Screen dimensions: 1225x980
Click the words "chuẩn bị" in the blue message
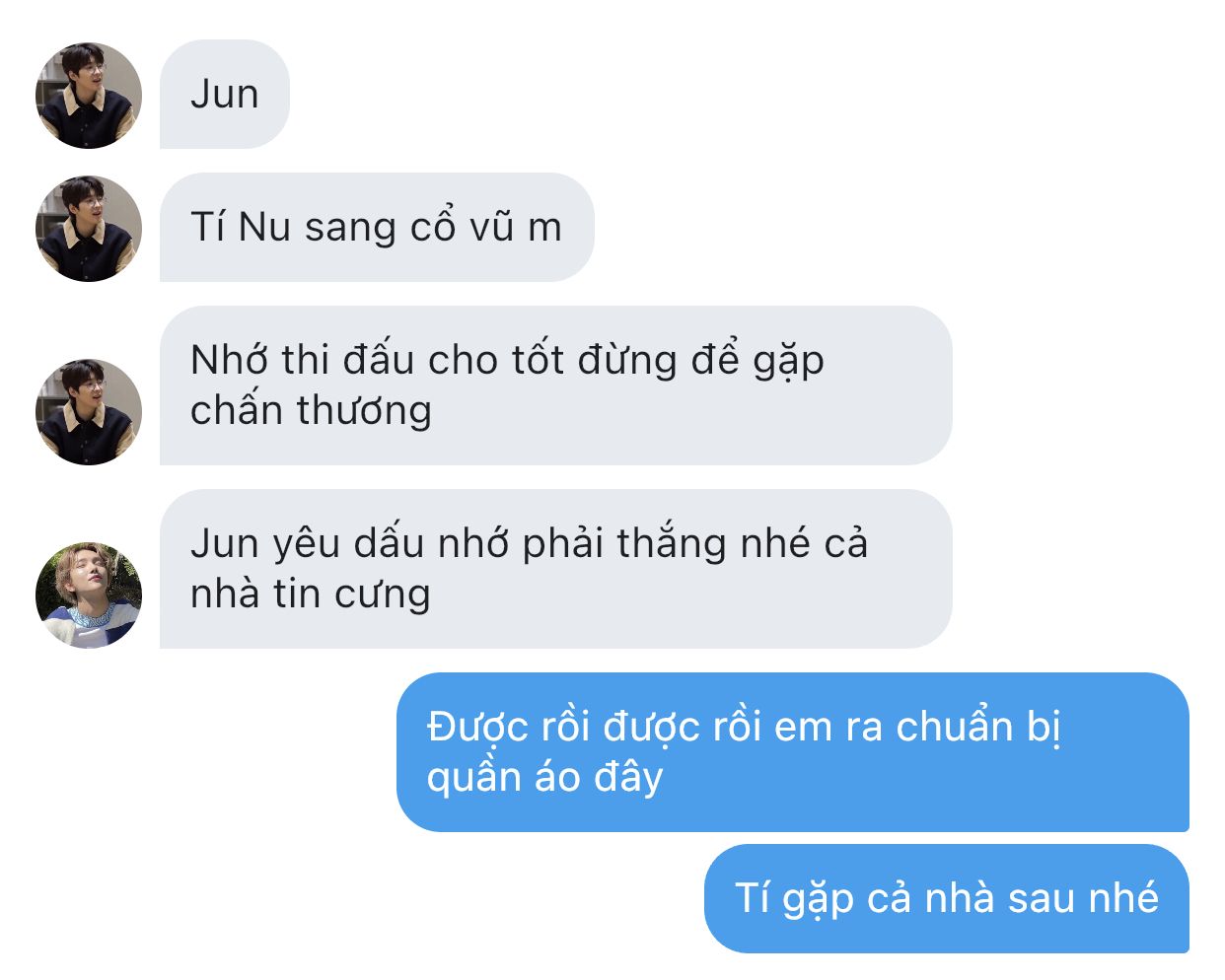[x=978, y=728]
